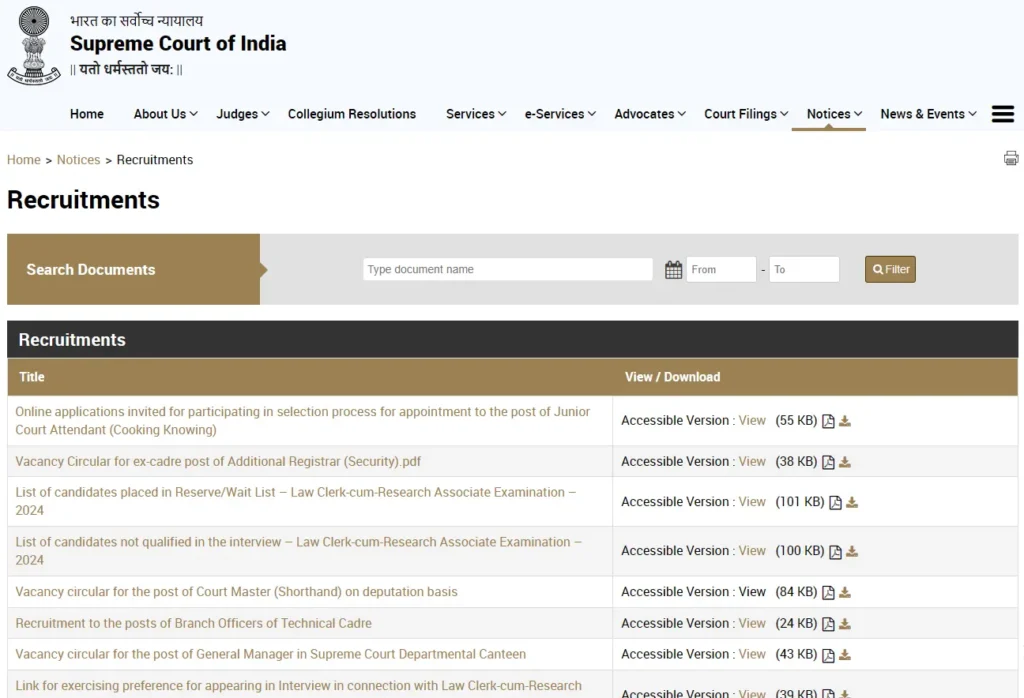
Task: Download the Reserve/Wait List document
Action: (x=852, y=502)
